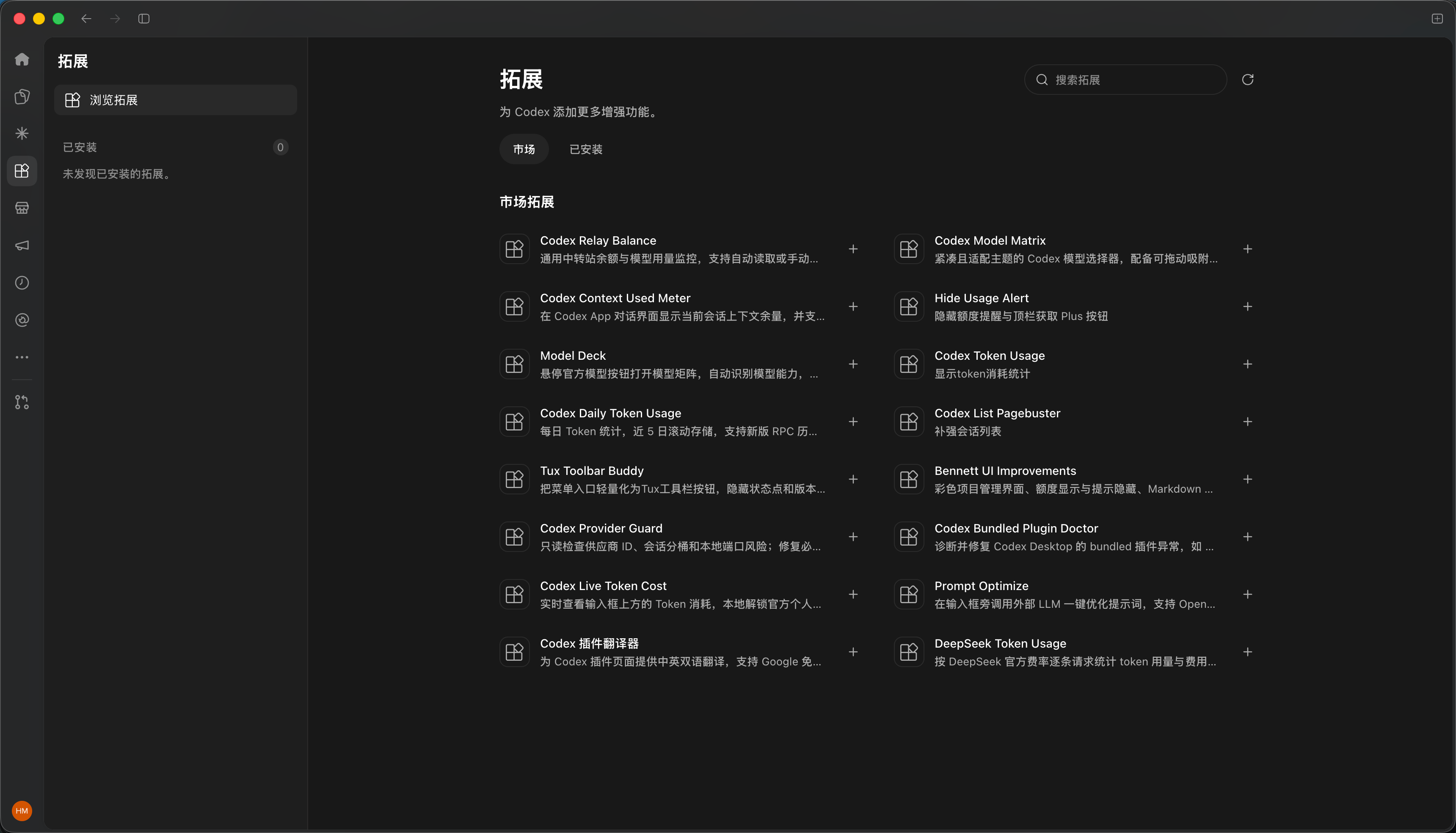Toggle the sidebar panel icon in the title bar
The image size is (1456, 833).
coord(144,19)
